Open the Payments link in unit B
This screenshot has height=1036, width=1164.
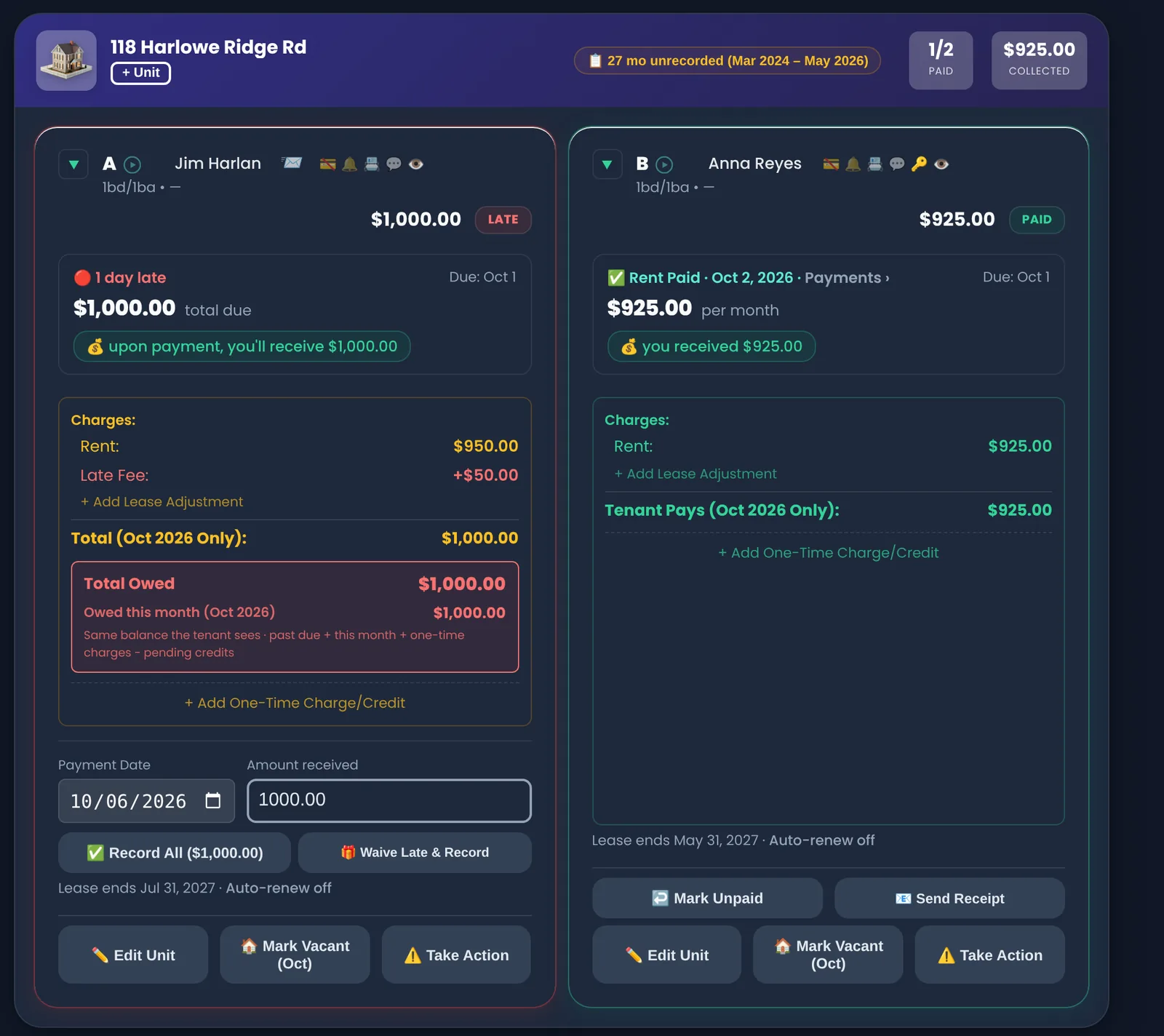click(847, 278)
